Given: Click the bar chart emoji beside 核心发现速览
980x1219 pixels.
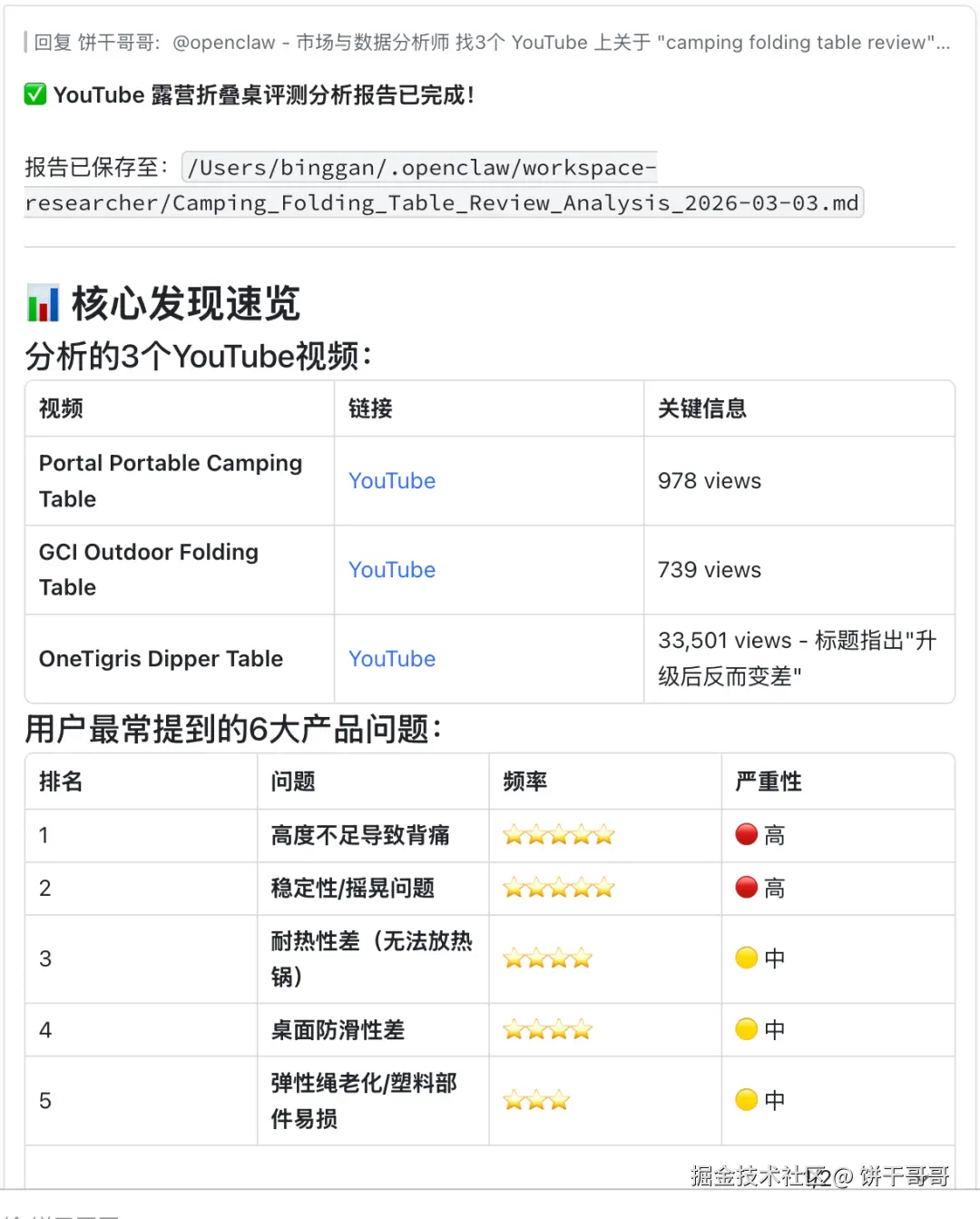Looking at the screenshot, I should pyautogui.click(x=43, y=304).
